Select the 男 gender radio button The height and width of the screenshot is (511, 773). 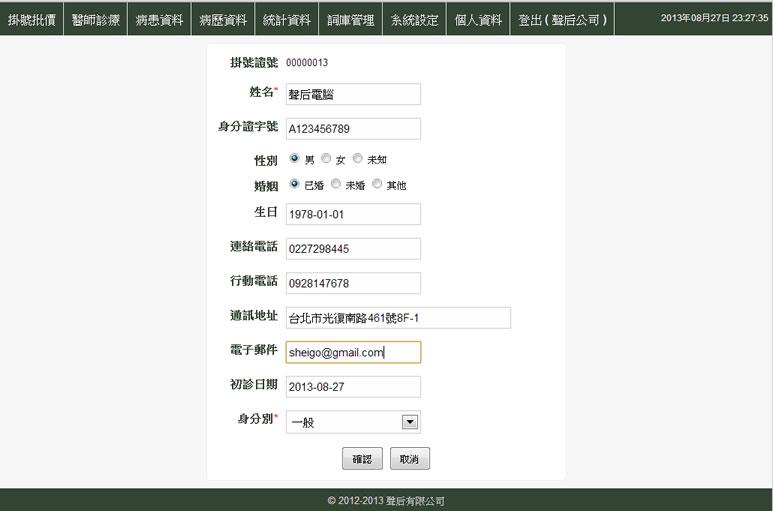[294, 158]
